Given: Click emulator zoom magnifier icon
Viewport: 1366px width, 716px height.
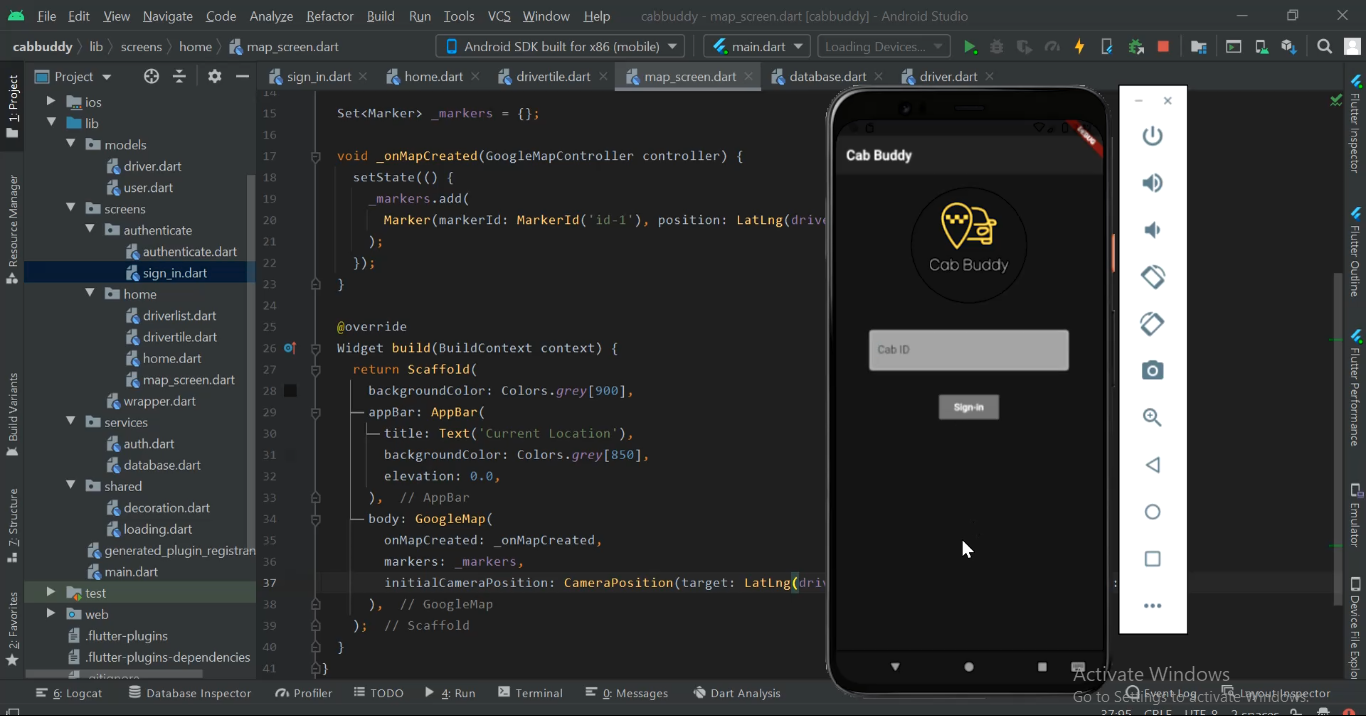Looking at the screenshot, I should [1153, 418].
